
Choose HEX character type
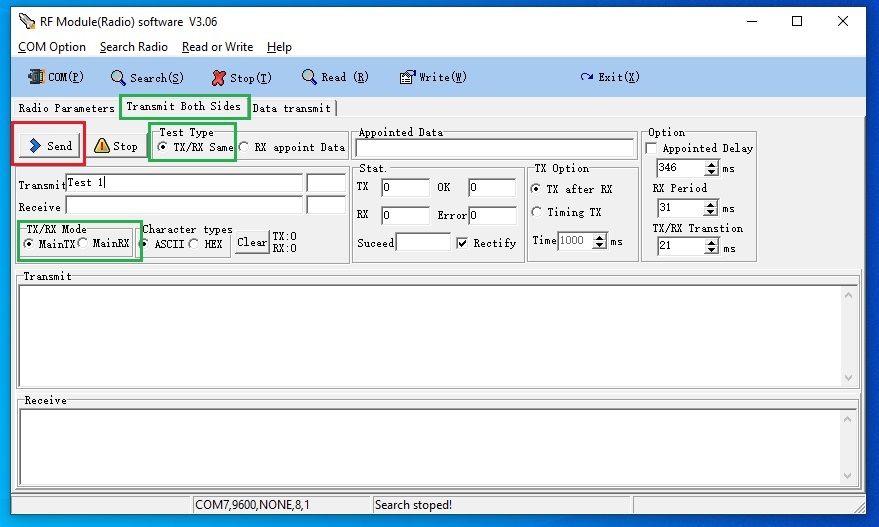[206, 244]
